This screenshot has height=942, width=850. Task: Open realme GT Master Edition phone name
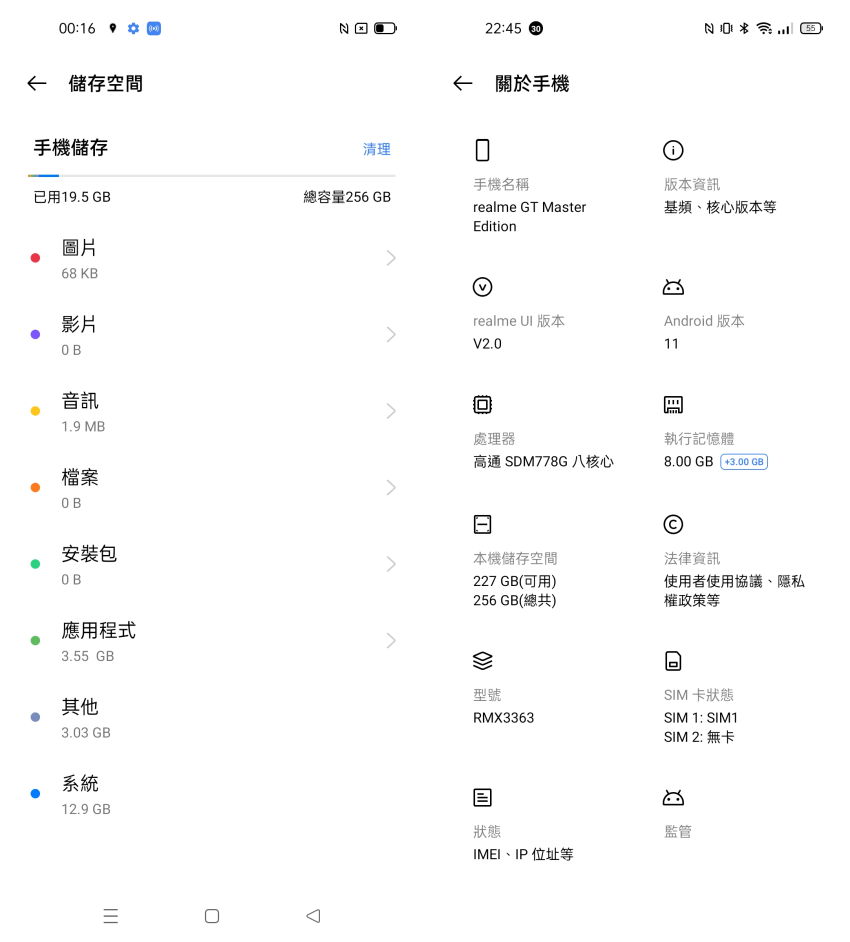pos(529,217)
